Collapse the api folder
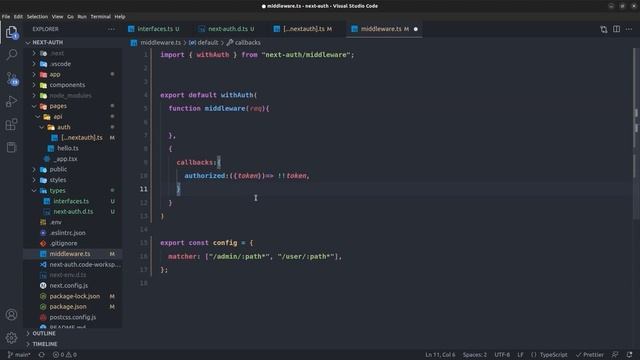This screenshot has height=360, width=640. click(x=58, y=116)
